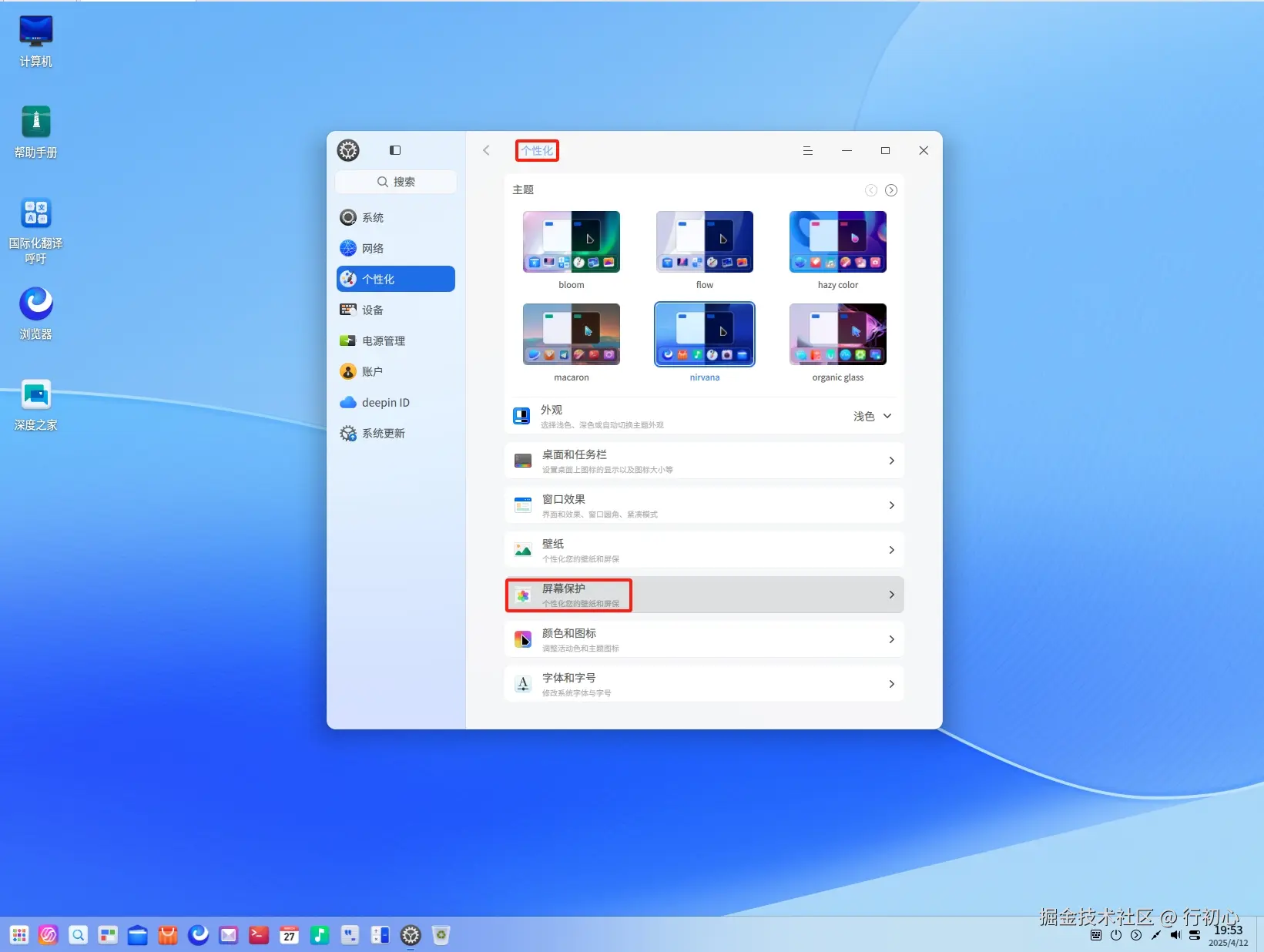Show the next page of themes
The image size is (1264, 952).
891,190
